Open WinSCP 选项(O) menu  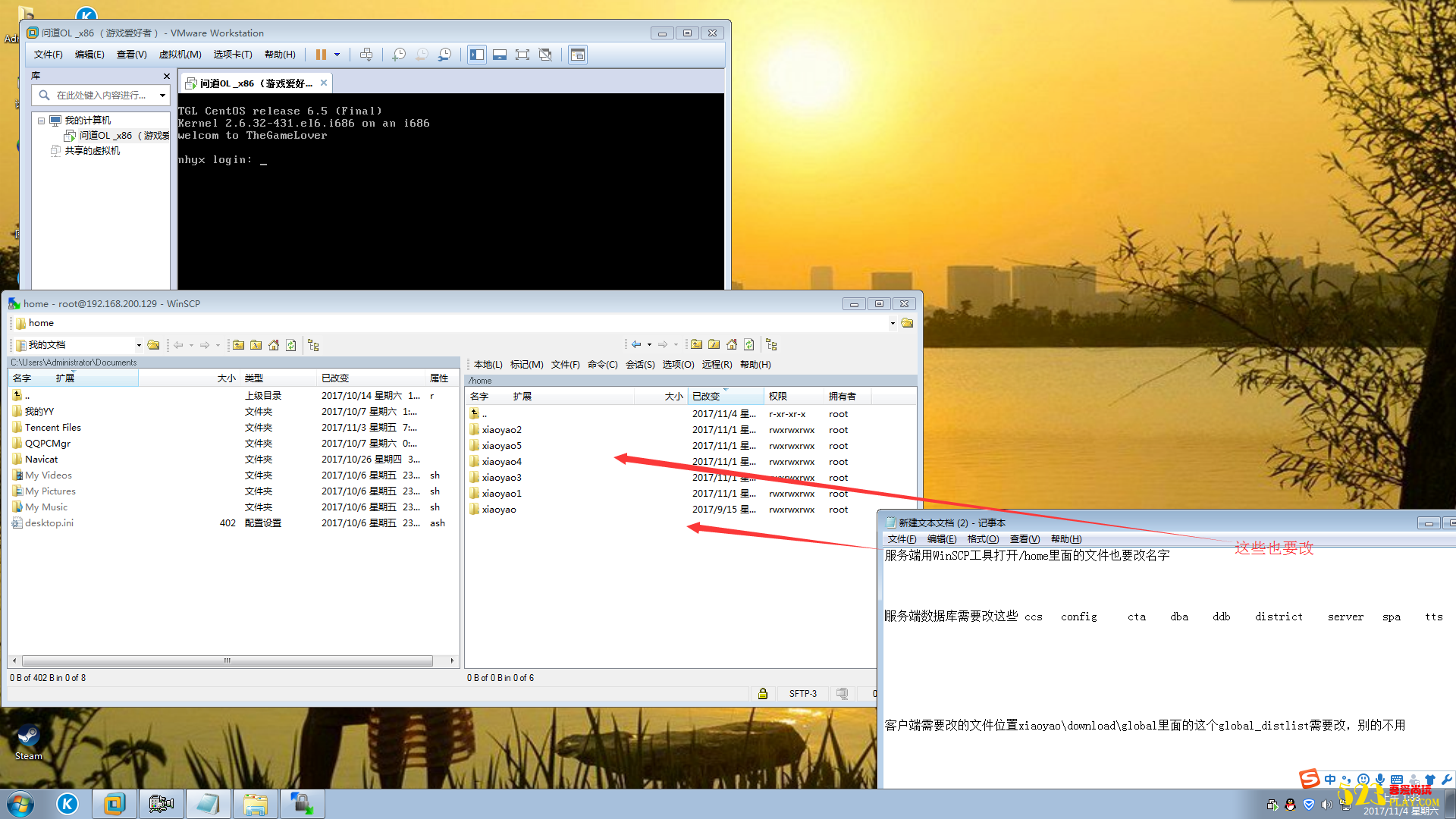point(678,365)
